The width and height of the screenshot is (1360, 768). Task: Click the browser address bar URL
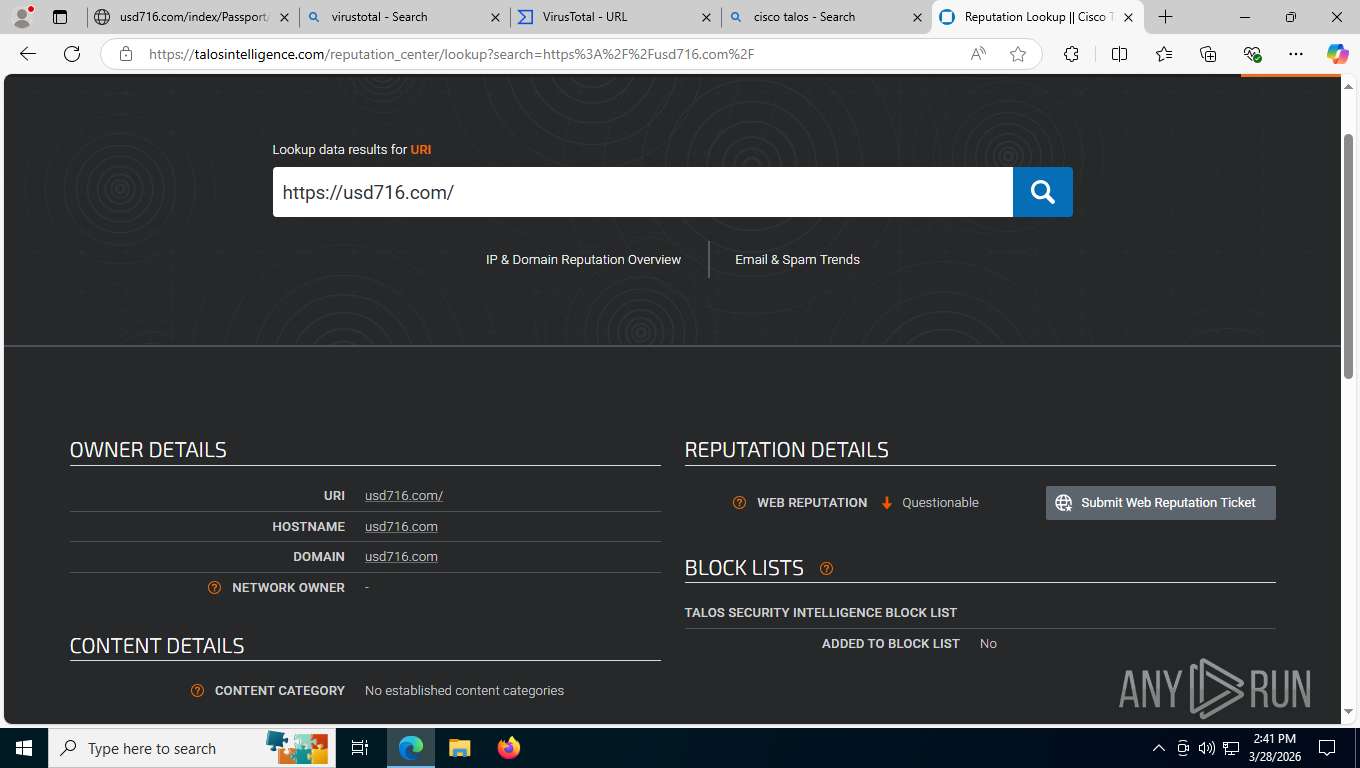[x=451, y=55]
